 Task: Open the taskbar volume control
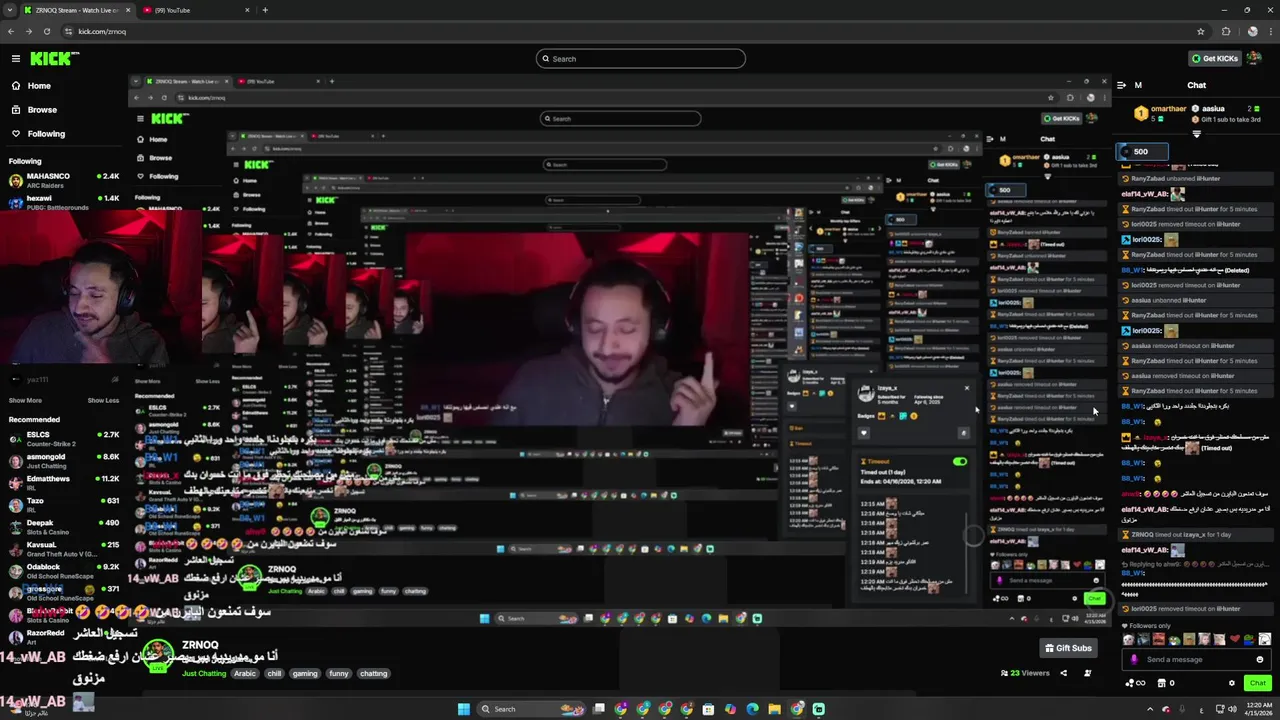(x=1230, y=709)
